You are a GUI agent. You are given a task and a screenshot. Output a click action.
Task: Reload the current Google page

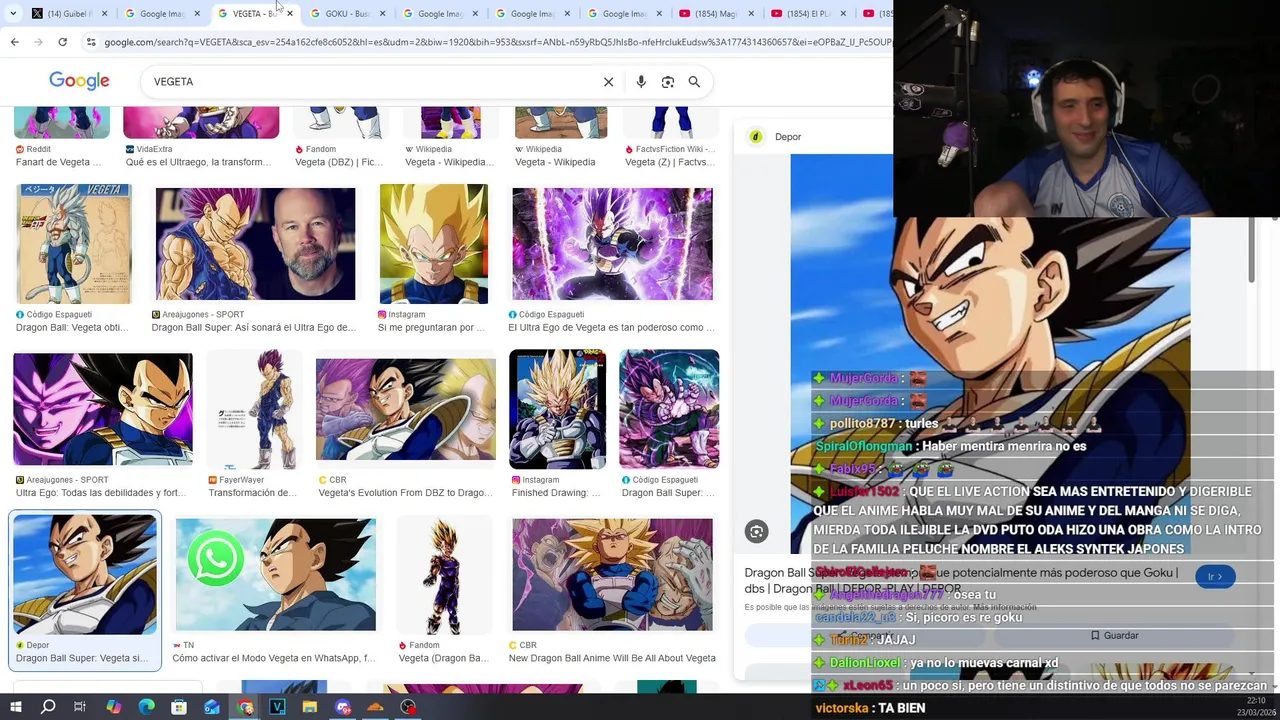point(62,42)
